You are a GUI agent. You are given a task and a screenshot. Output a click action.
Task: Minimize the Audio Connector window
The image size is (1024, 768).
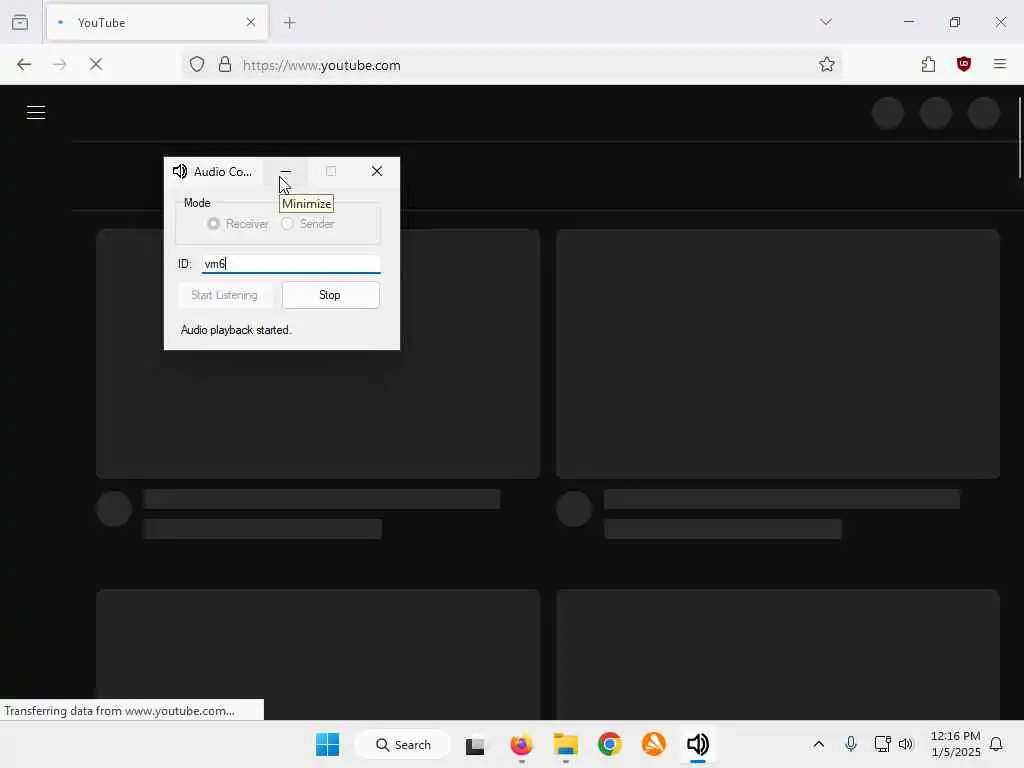point(285,171)
